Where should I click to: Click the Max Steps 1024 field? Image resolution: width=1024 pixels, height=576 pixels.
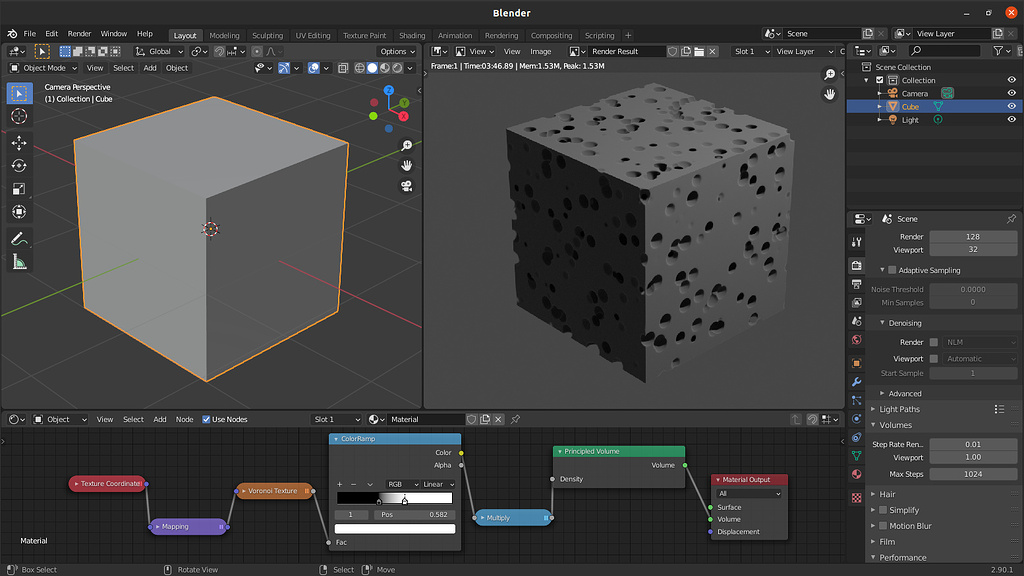coord(973,474)
